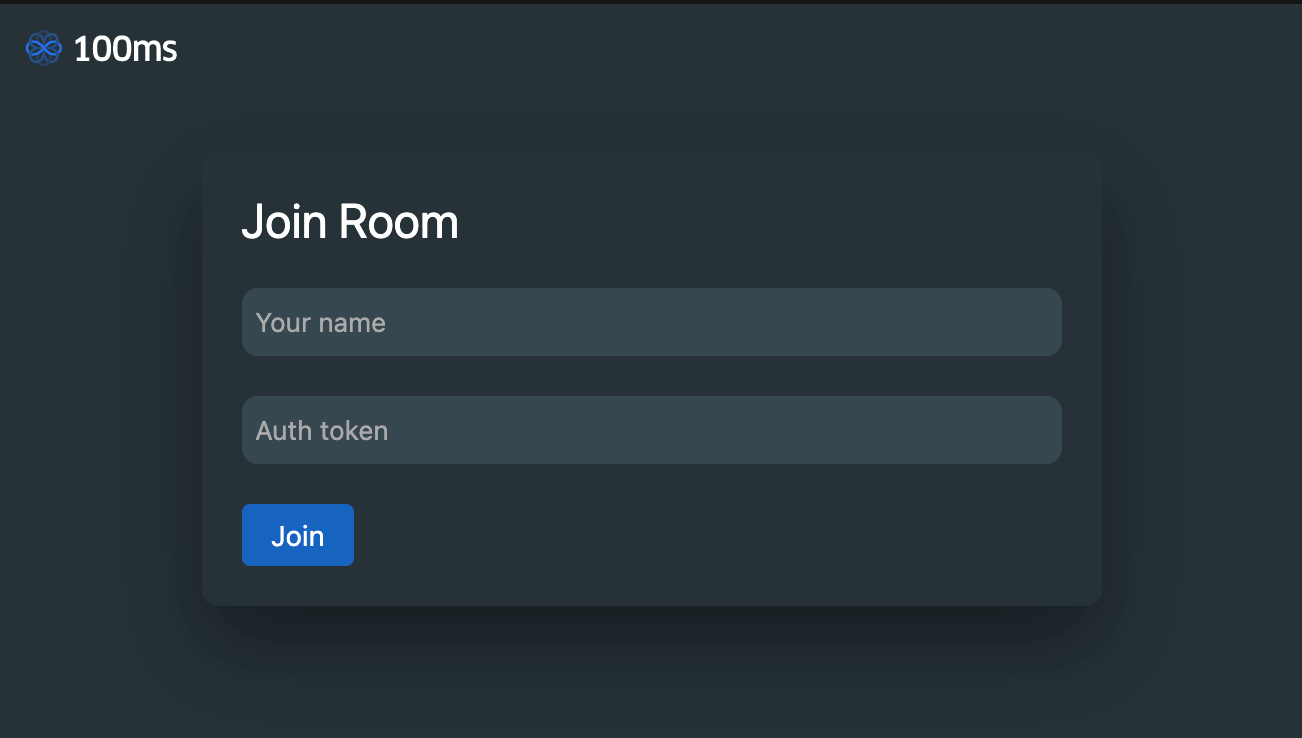Image resolution: width=1302 pixels, height=738 pixels.
Task: Click inside the Auth token field
Action: [x=651, y=430]
